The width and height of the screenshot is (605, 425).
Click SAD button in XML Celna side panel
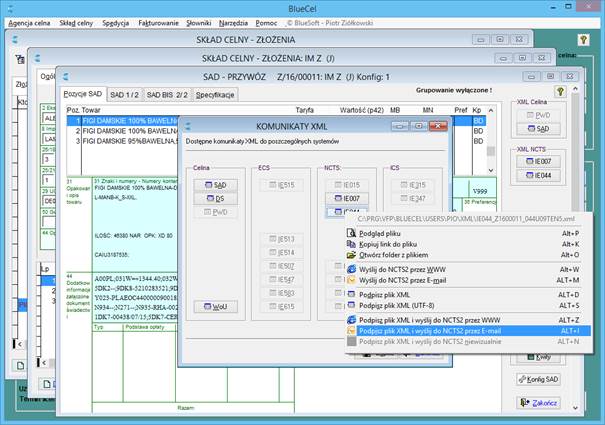[538, 129]
